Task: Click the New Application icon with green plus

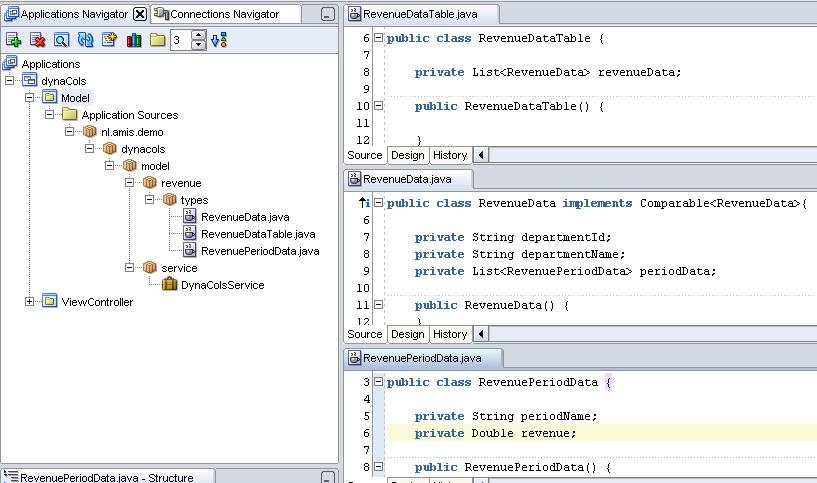Action: pyautogui.click(x=14, y=40)
